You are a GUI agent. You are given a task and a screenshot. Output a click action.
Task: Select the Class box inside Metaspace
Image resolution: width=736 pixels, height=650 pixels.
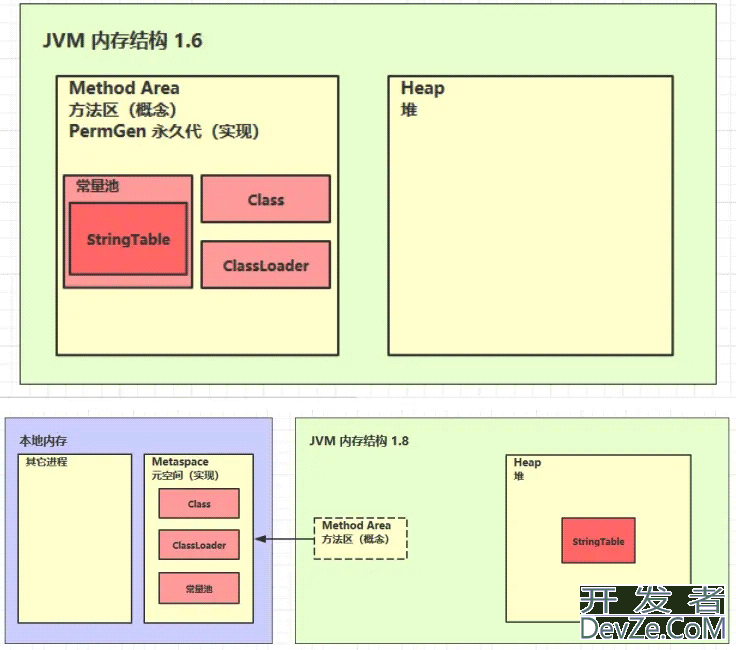point(199,504)
